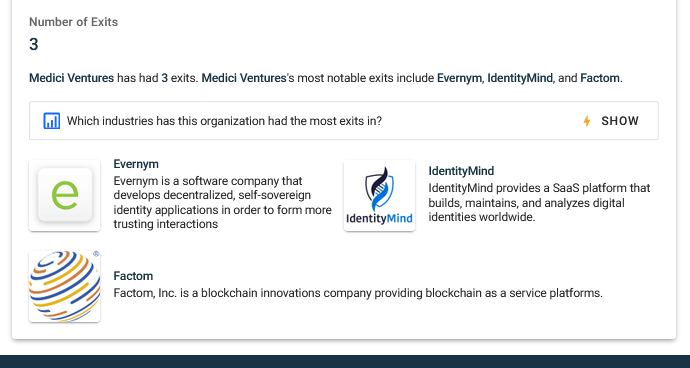Click the large number 3 under Number of Exits
690x368 pixels.
click(34, 44)
